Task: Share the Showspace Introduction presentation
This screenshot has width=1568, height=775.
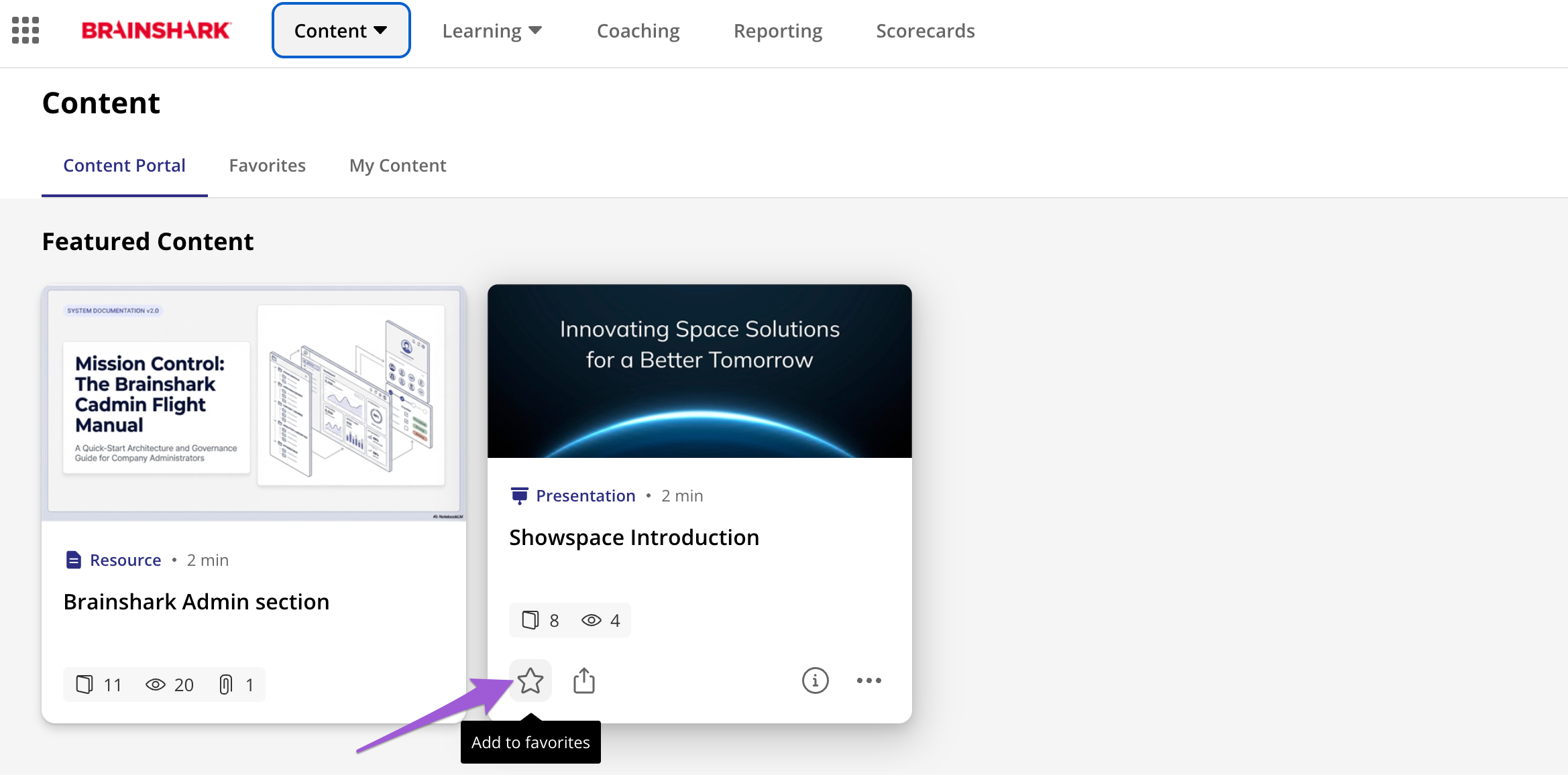Action: (x=584, y=680)
